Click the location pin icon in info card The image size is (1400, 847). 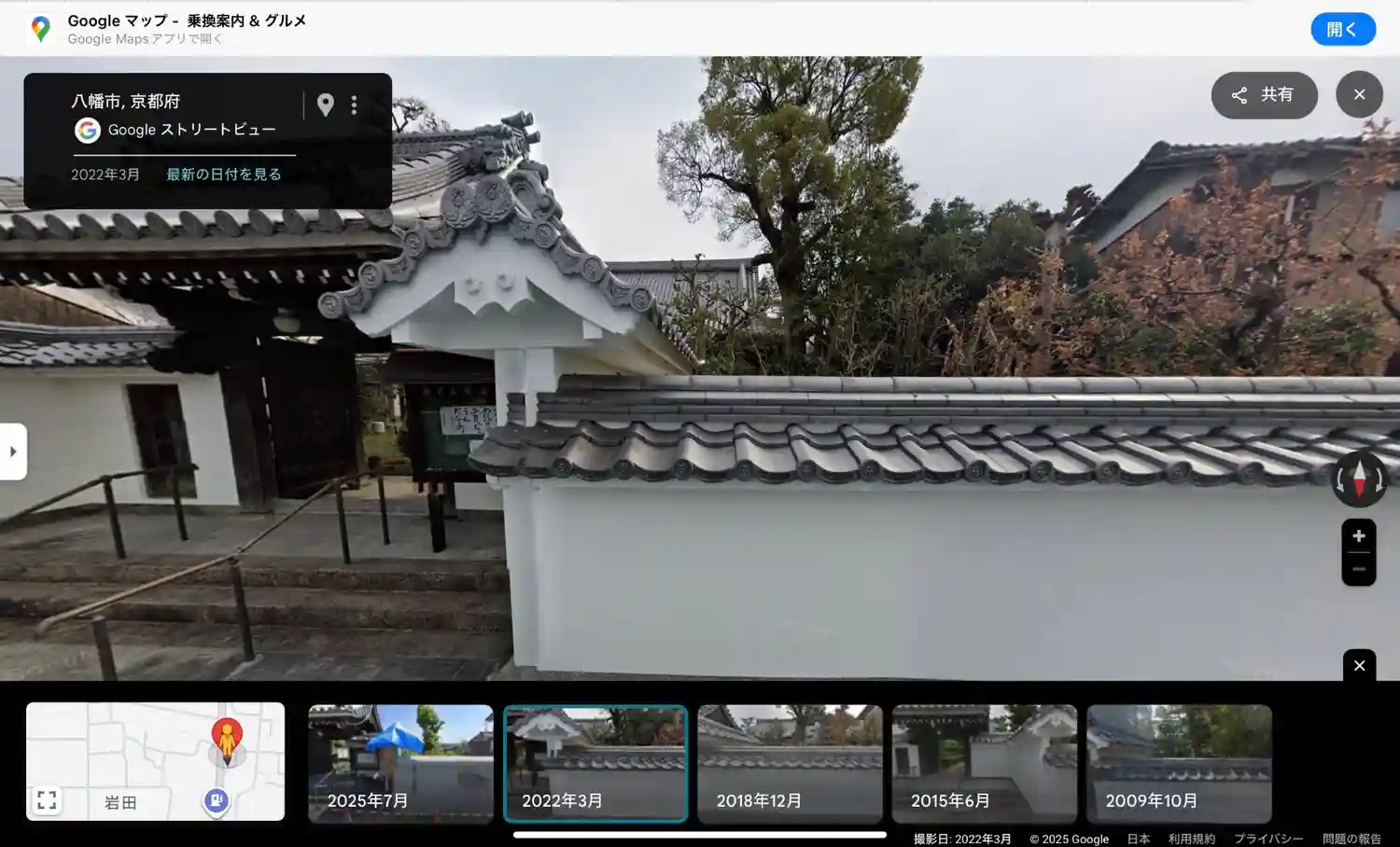[x=325, y=104]
